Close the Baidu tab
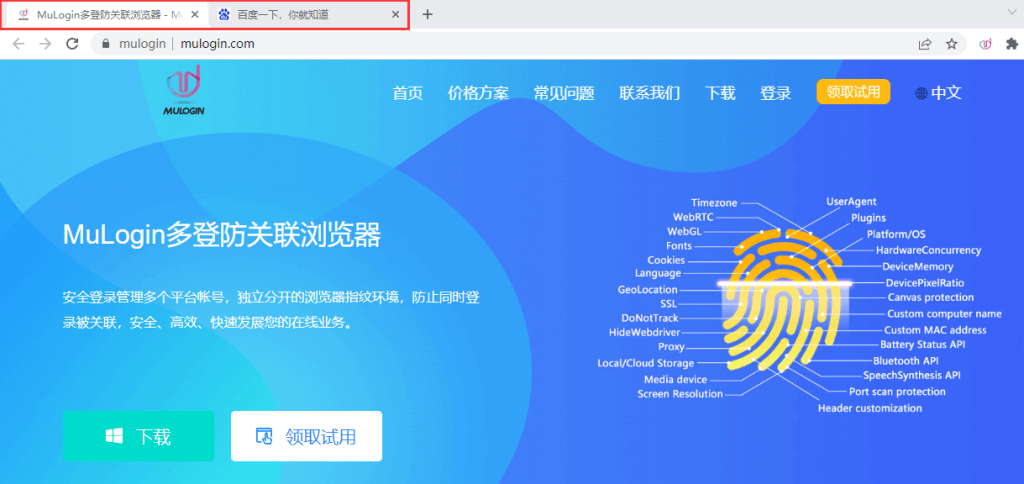The height and width of the screenshot is (484, 1024). pyautogui.click(x=395, y=14)
